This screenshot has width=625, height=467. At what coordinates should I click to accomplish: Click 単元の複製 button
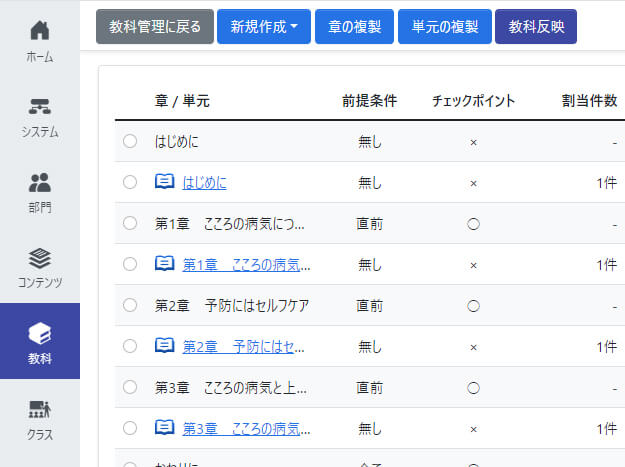click(445, 27)
